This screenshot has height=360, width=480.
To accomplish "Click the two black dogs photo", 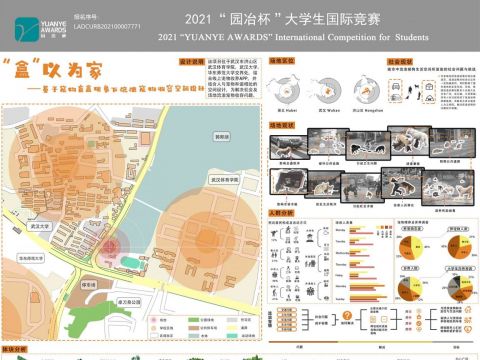I will 368,145.
